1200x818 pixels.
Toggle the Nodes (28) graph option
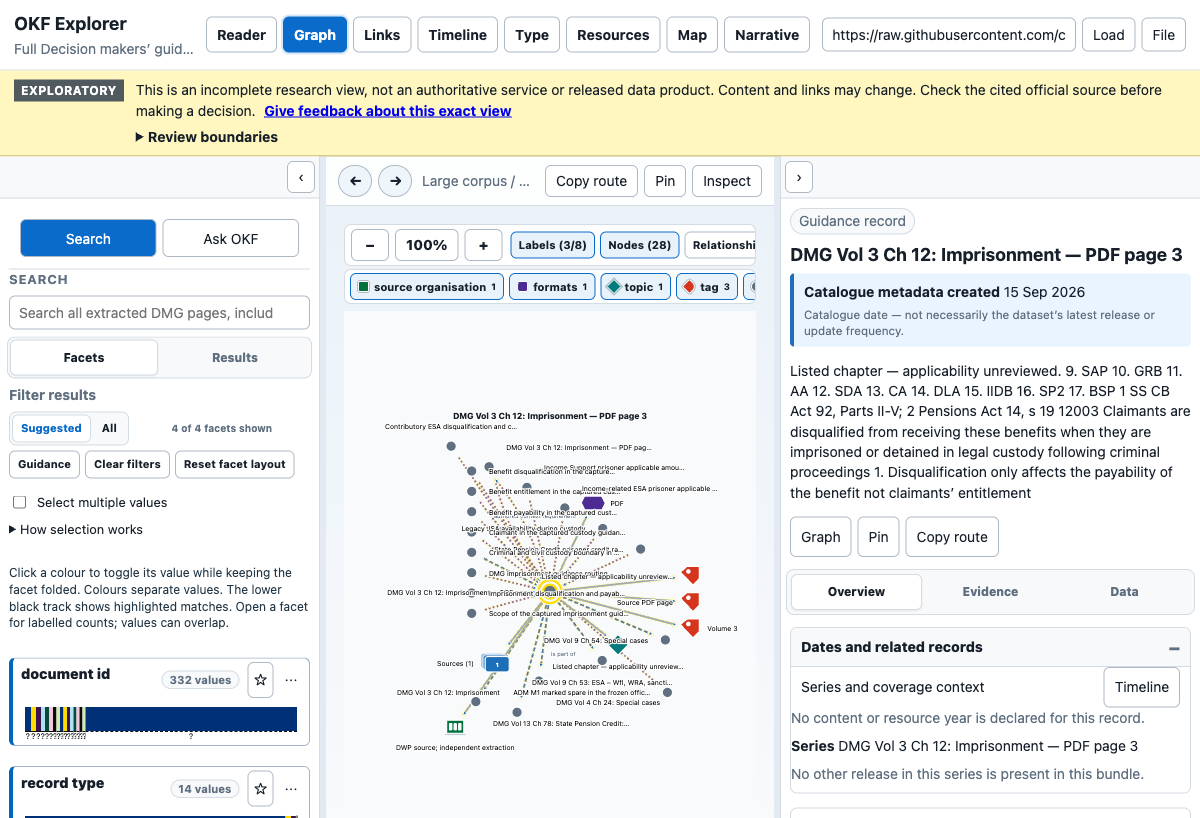pos(639,245)
